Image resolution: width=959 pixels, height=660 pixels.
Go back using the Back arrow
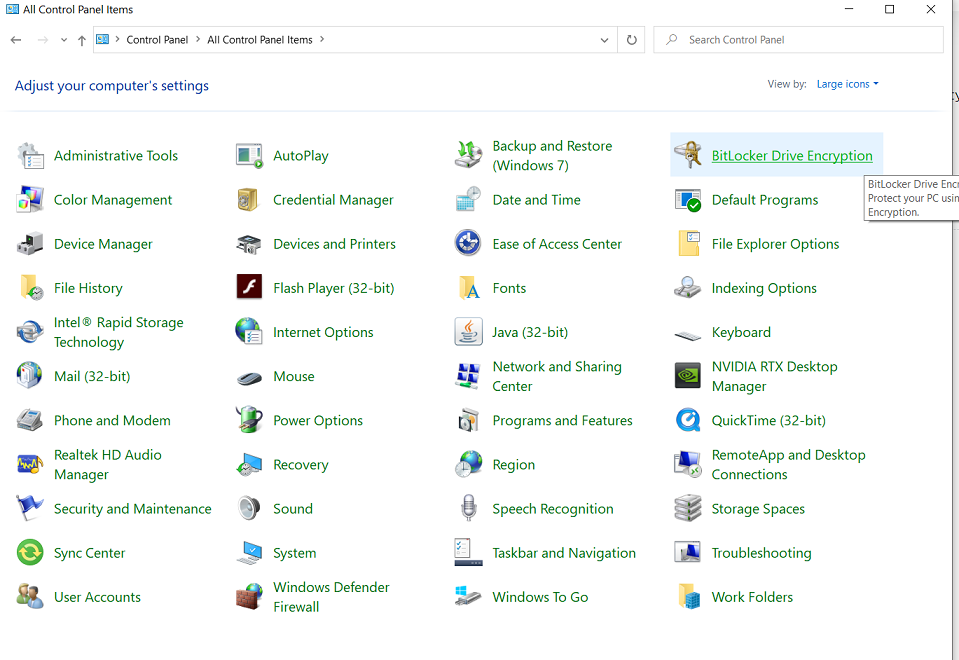[x=16, y=40]
